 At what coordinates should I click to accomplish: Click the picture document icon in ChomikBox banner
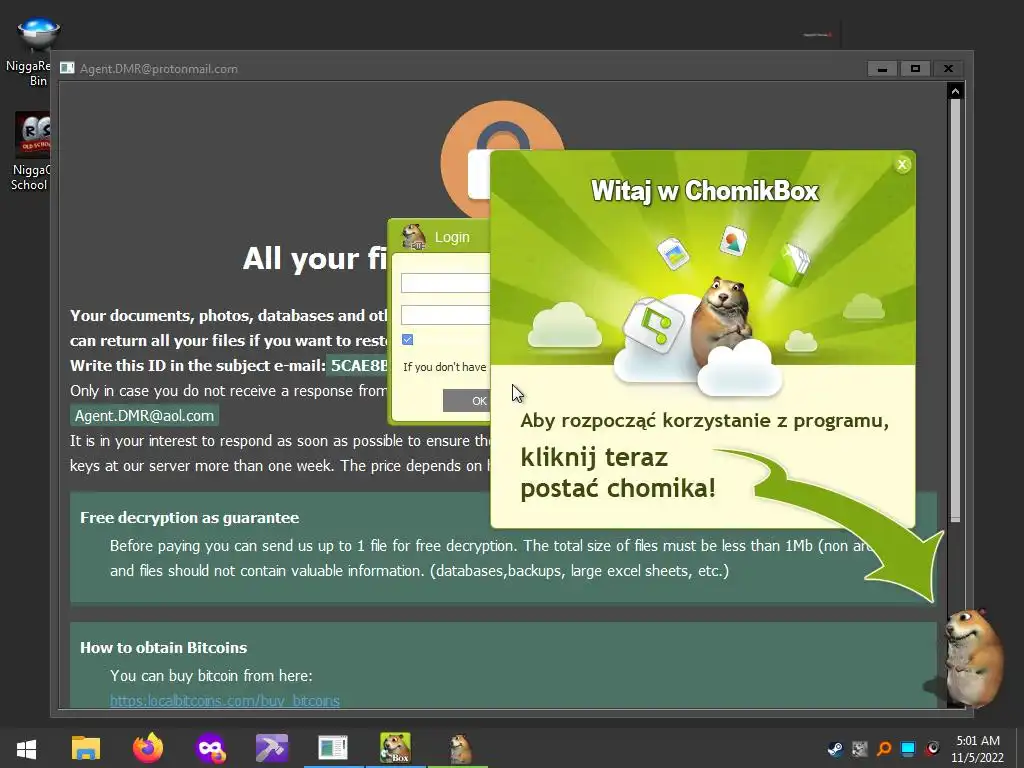[x=733, y=241]
